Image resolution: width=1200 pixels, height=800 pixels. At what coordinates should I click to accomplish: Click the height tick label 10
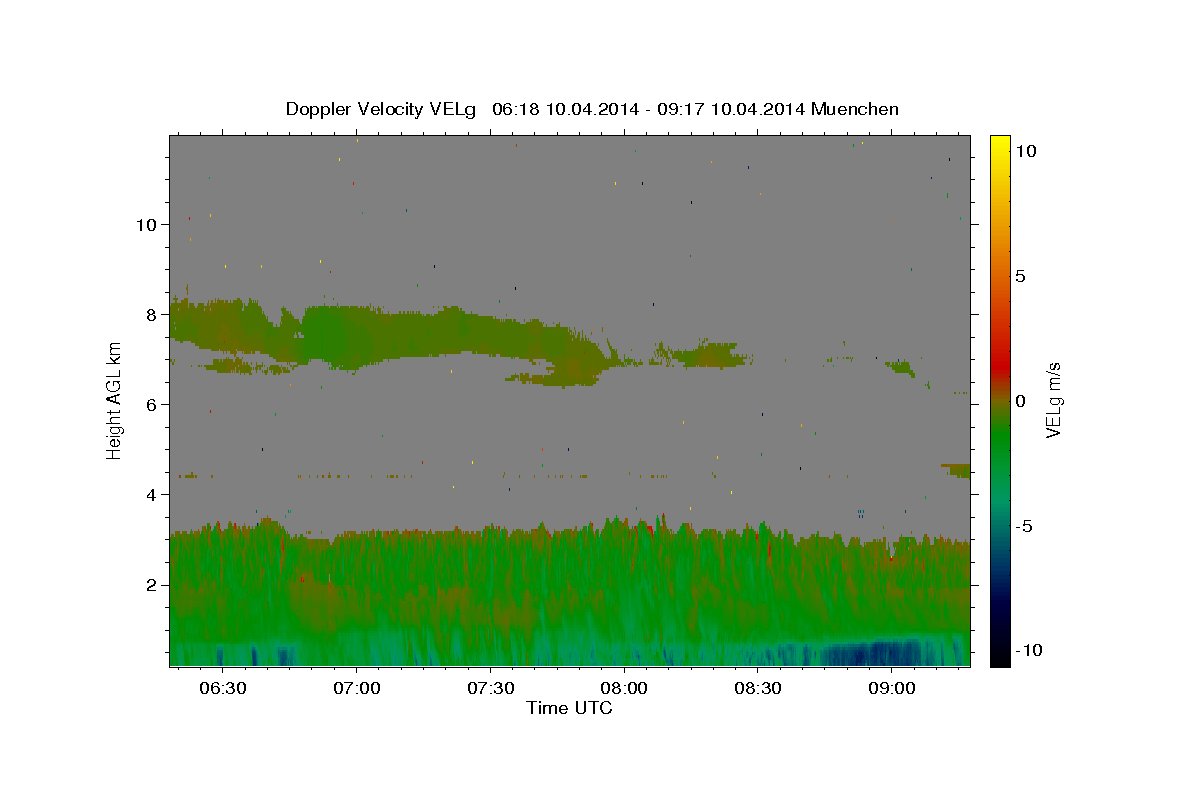[146, 224]
